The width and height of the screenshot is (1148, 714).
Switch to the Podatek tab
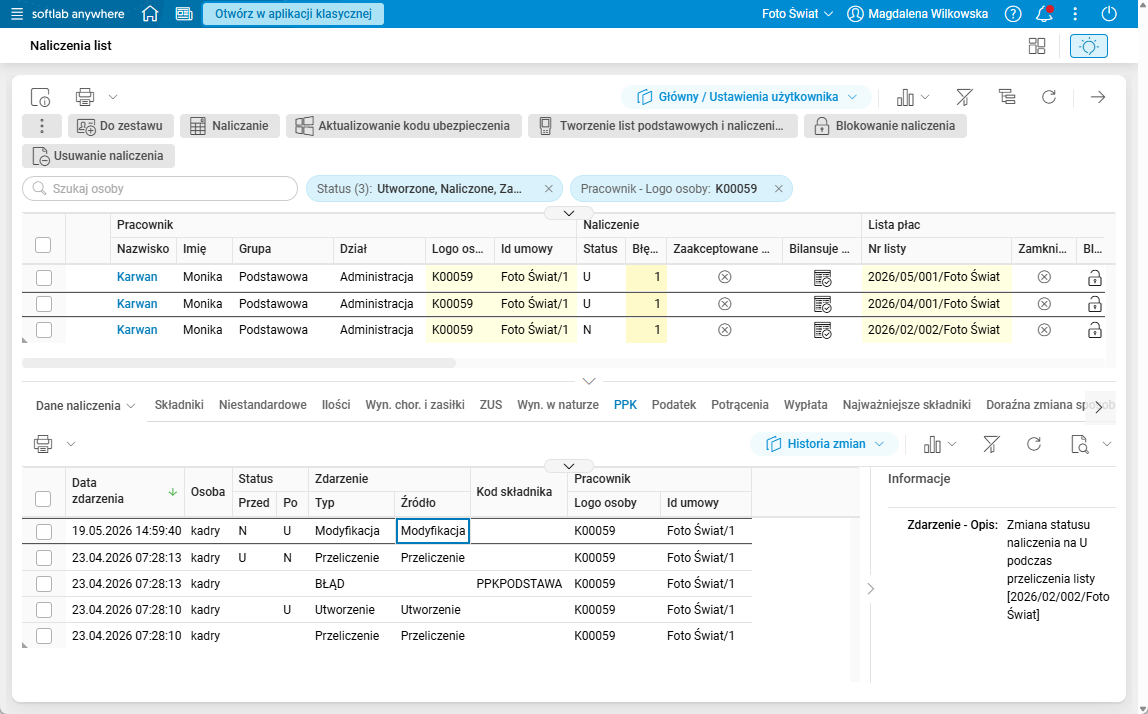(x=674, y=405)
